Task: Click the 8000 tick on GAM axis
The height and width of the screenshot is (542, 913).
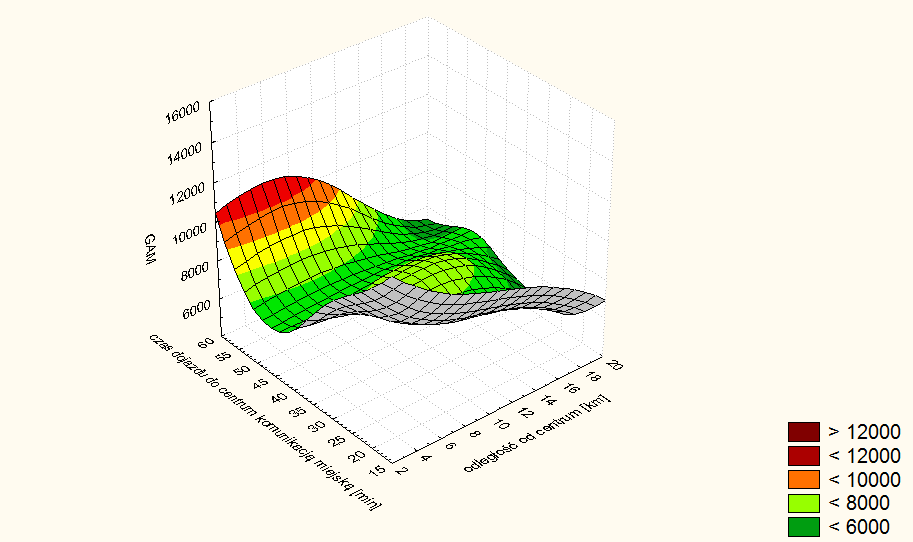Action: (x=194, y=271)
